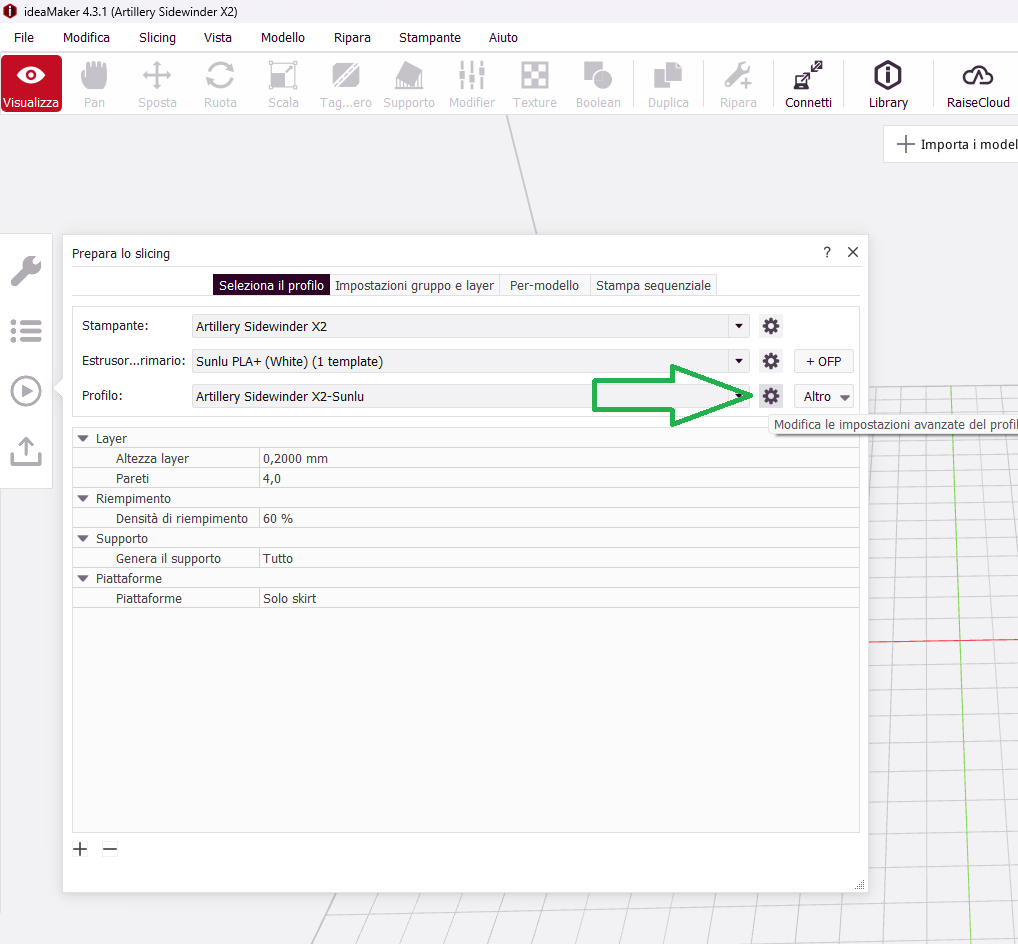Screen dimensions: 1018x944
Task: Collapse the Layer section
Action: tap(83, 439)
